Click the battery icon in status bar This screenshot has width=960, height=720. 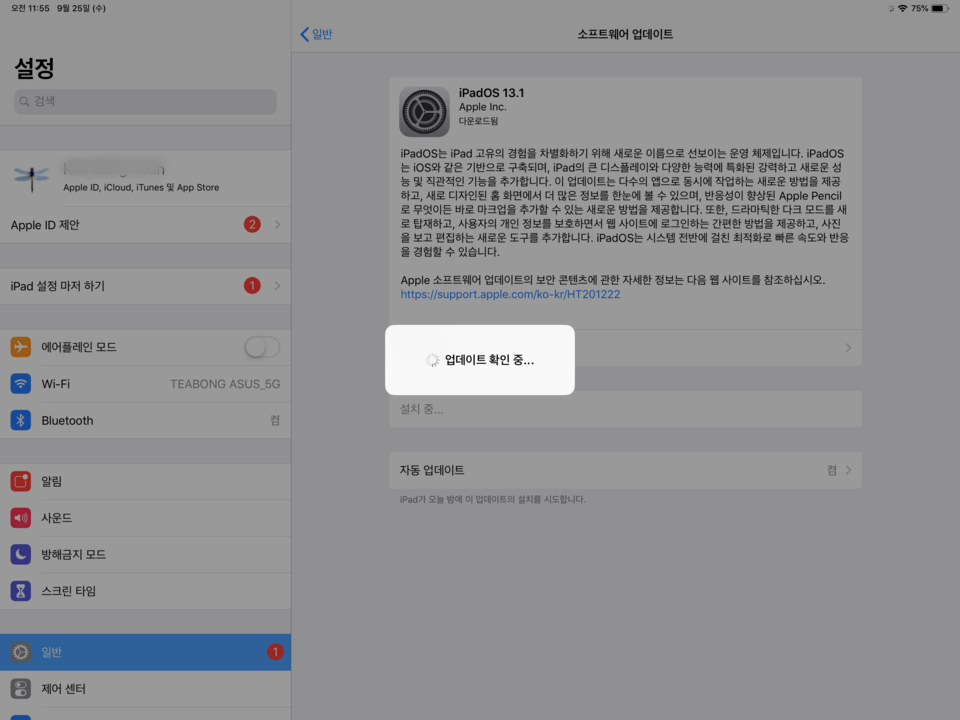click(940, 9)
